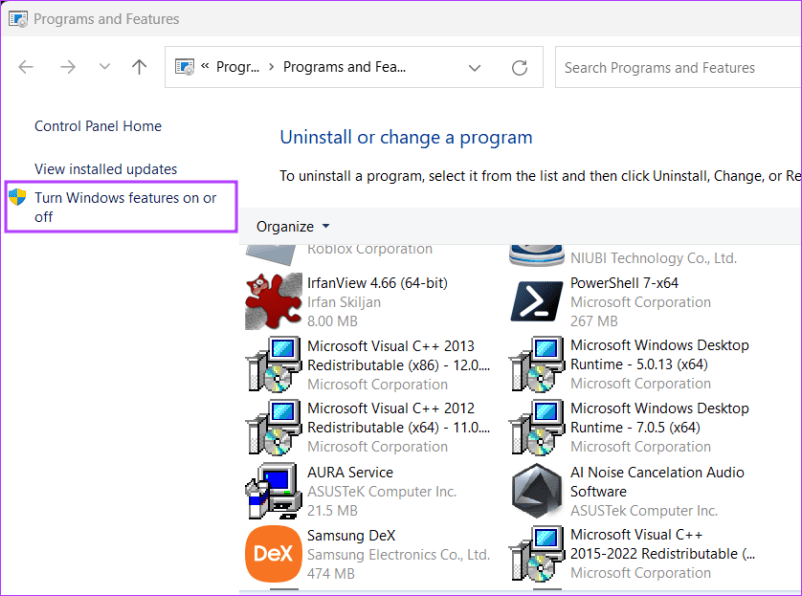Select Microsoft Visual C++ 2013 Redistributable icon
Viewport: 802px width, 596px height.
click(272, 364)
